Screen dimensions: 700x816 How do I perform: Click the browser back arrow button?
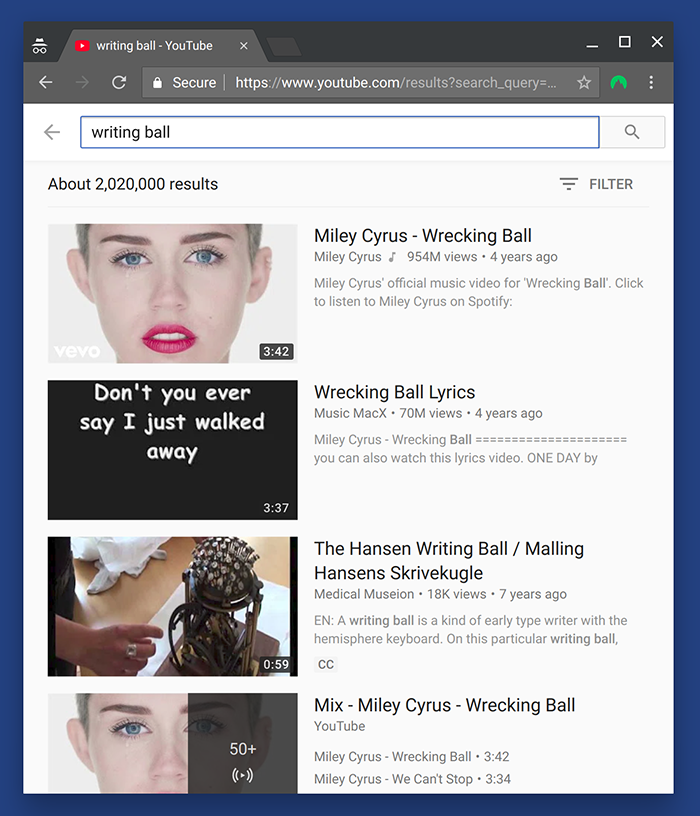pyautogui.click(x=46, y=82)
